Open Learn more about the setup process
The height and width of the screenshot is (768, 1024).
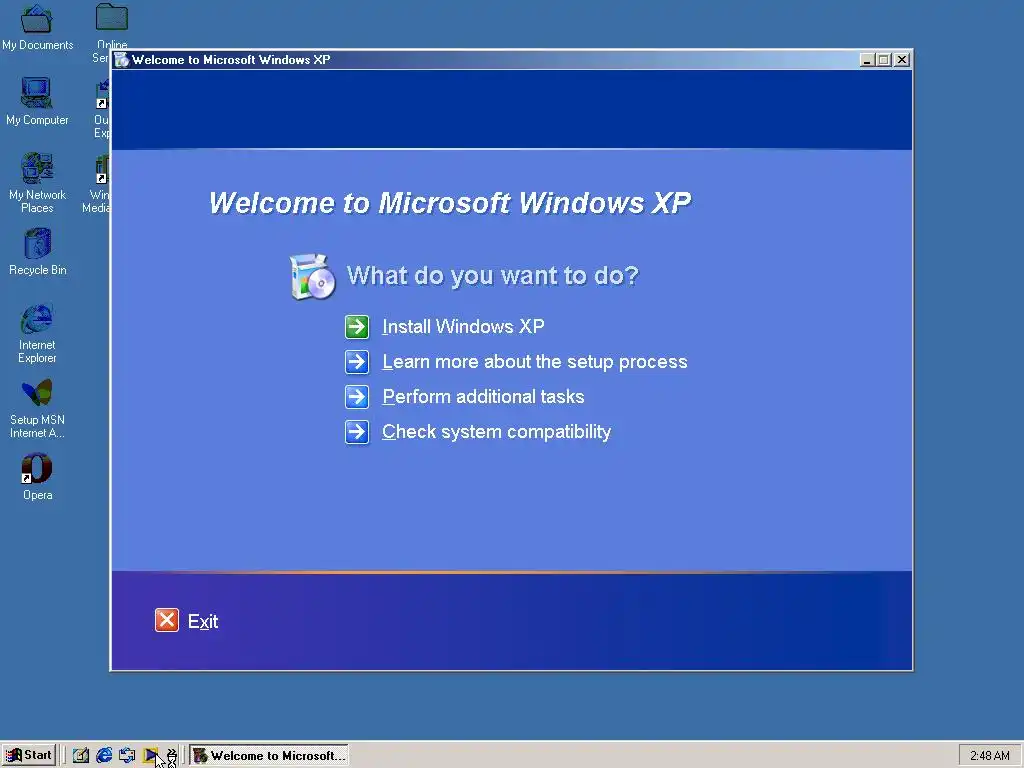(534, 362)
